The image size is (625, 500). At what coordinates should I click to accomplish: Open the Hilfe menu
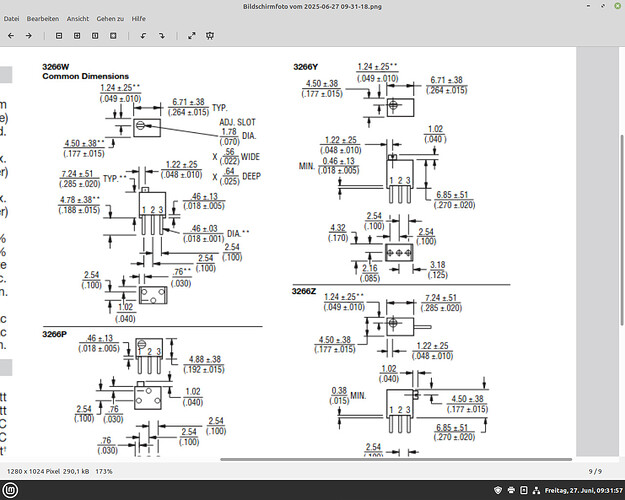(139, 19)
